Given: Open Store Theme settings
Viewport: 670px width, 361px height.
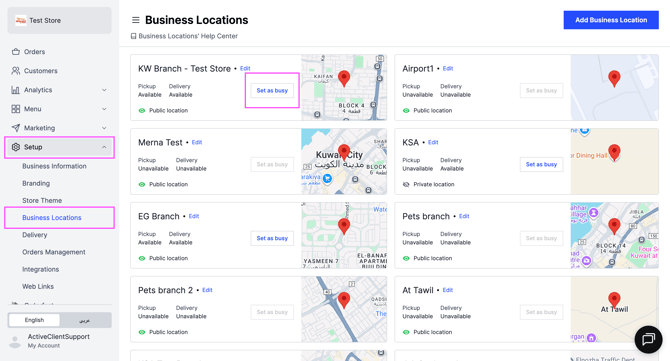Looking at the screenshot, I should coord(42,200).
